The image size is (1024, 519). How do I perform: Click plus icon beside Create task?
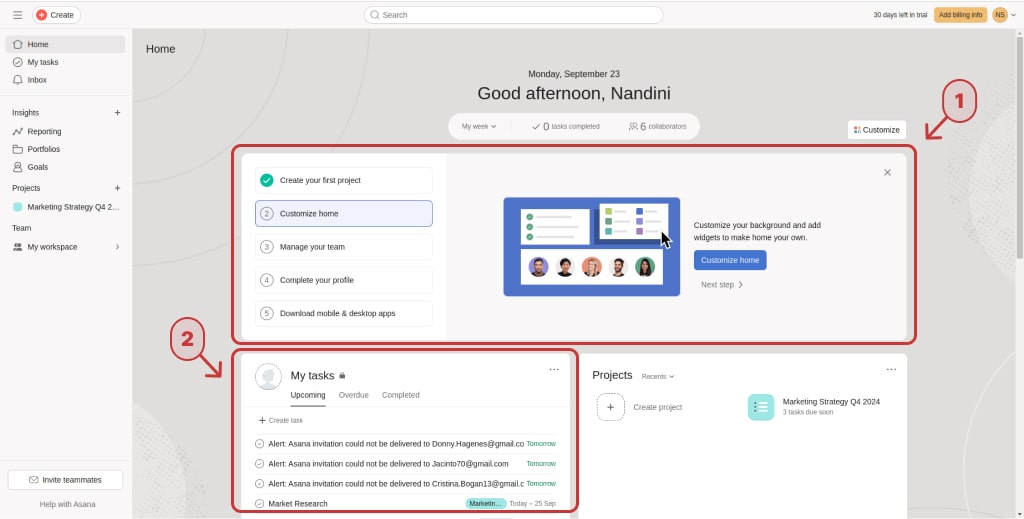click(263, 420)
